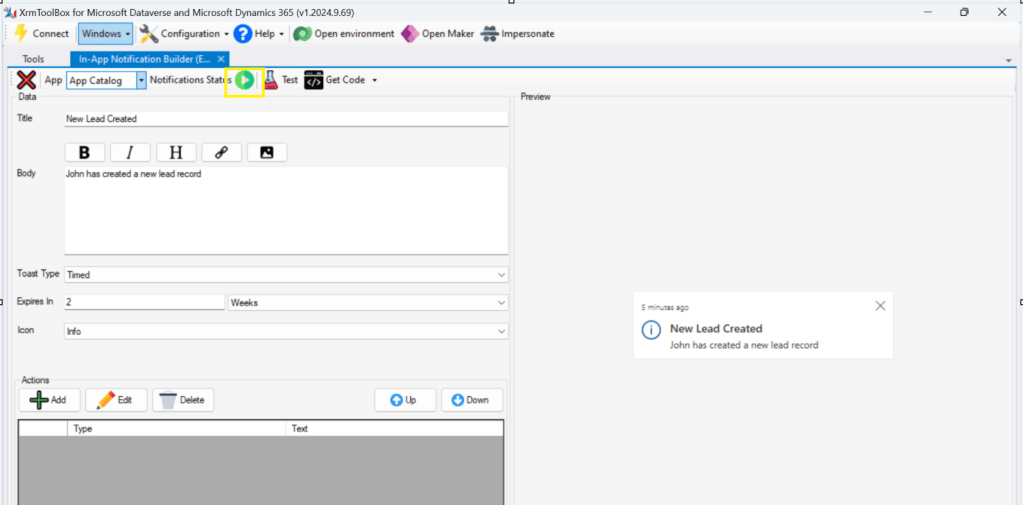This screenshot has width=1023, height=505.
Task: Expand the Toast Type dropdown
Action: (501, 274)
